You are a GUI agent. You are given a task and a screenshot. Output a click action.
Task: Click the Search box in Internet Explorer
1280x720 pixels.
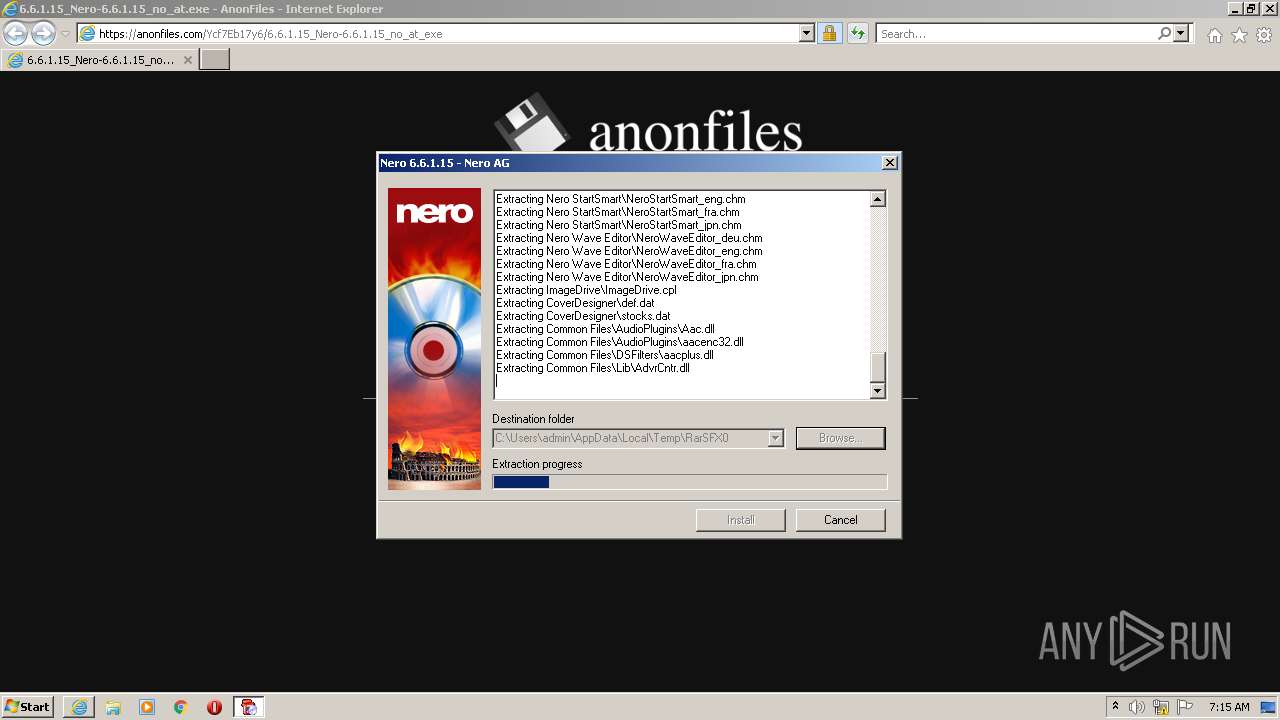pyautogui.click(x=1016, y=34)
